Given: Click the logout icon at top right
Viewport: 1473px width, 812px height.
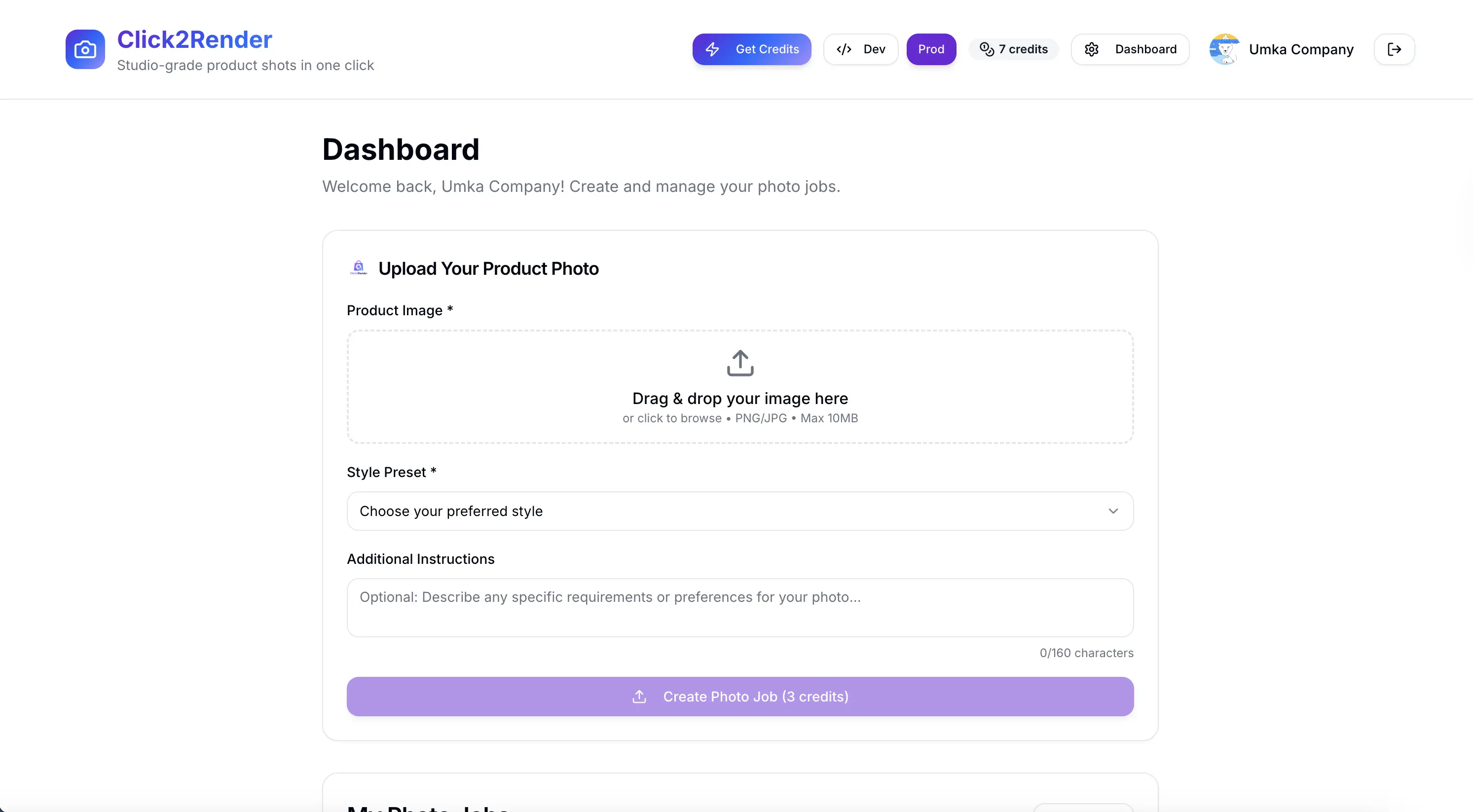Looking at the screenshot, I should tap(1394, 49).
